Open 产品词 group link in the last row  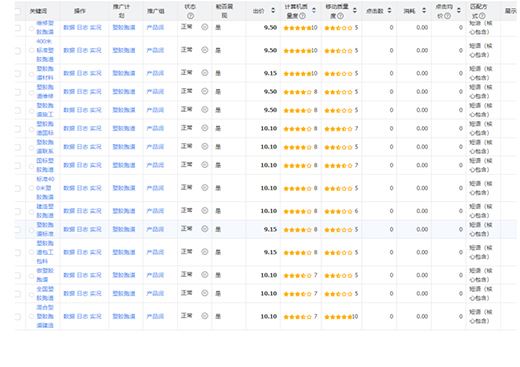(155, 316)
